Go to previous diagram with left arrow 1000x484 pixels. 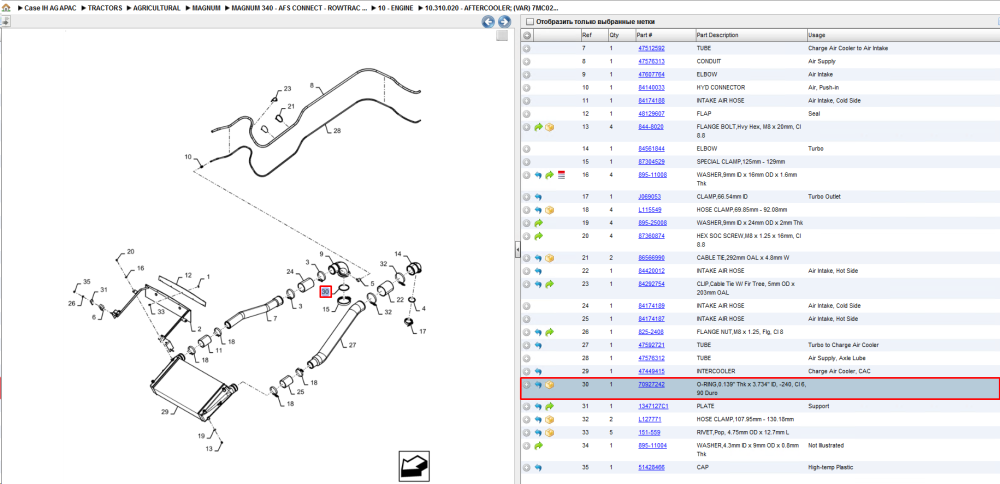[x=488, y=22]
